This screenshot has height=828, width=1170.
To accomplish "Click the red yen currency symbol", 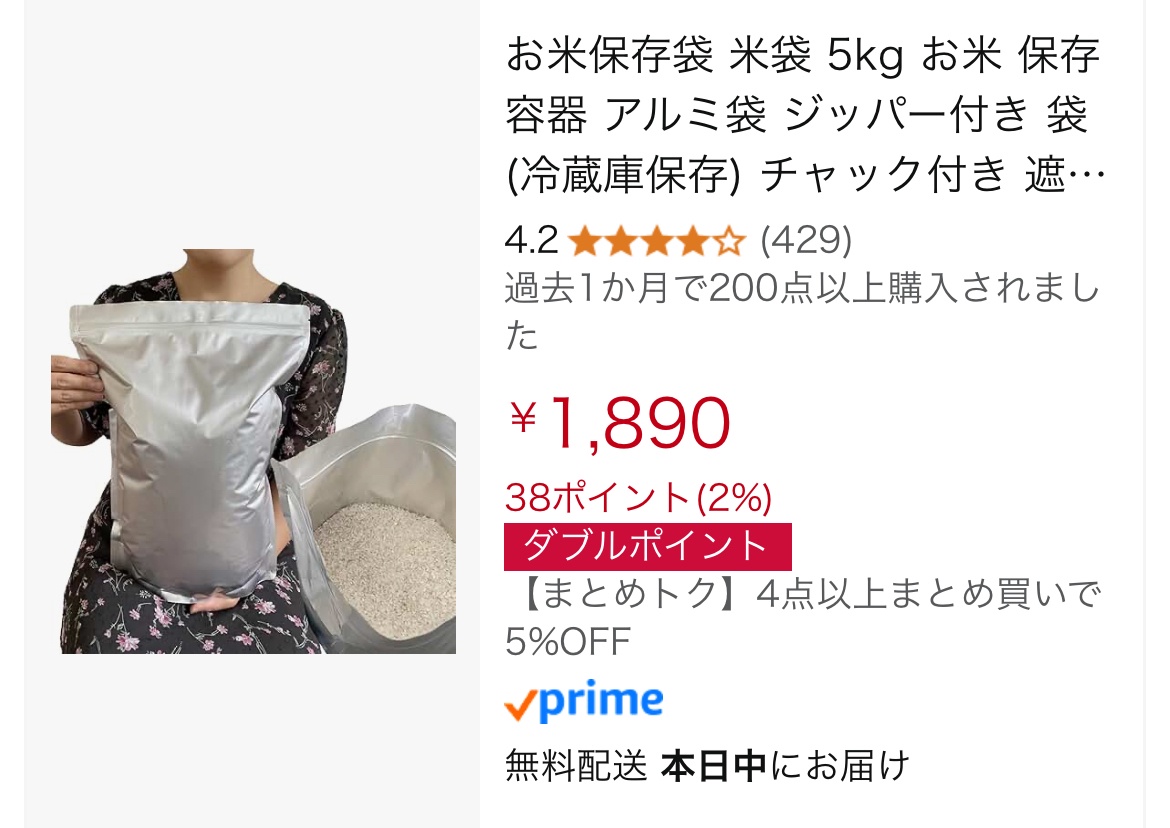I will click(x=523, y=416).
